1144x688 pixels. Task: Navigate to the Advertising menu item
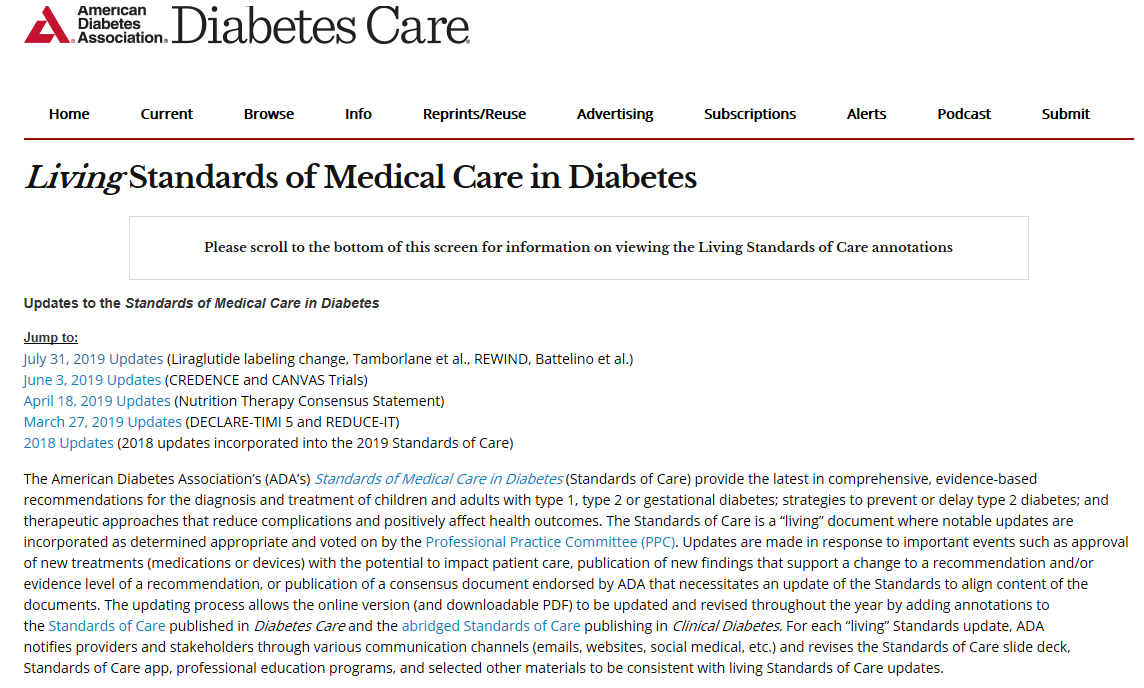point(615,114)
